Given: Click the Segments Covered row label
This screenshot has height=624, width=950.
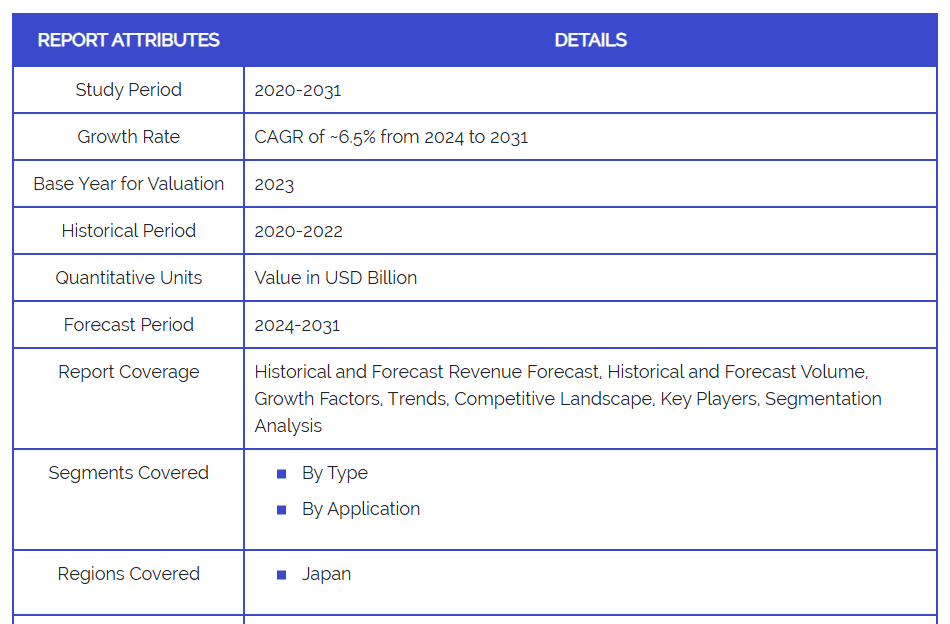Looking at the screenshot, I should point(128,473).
